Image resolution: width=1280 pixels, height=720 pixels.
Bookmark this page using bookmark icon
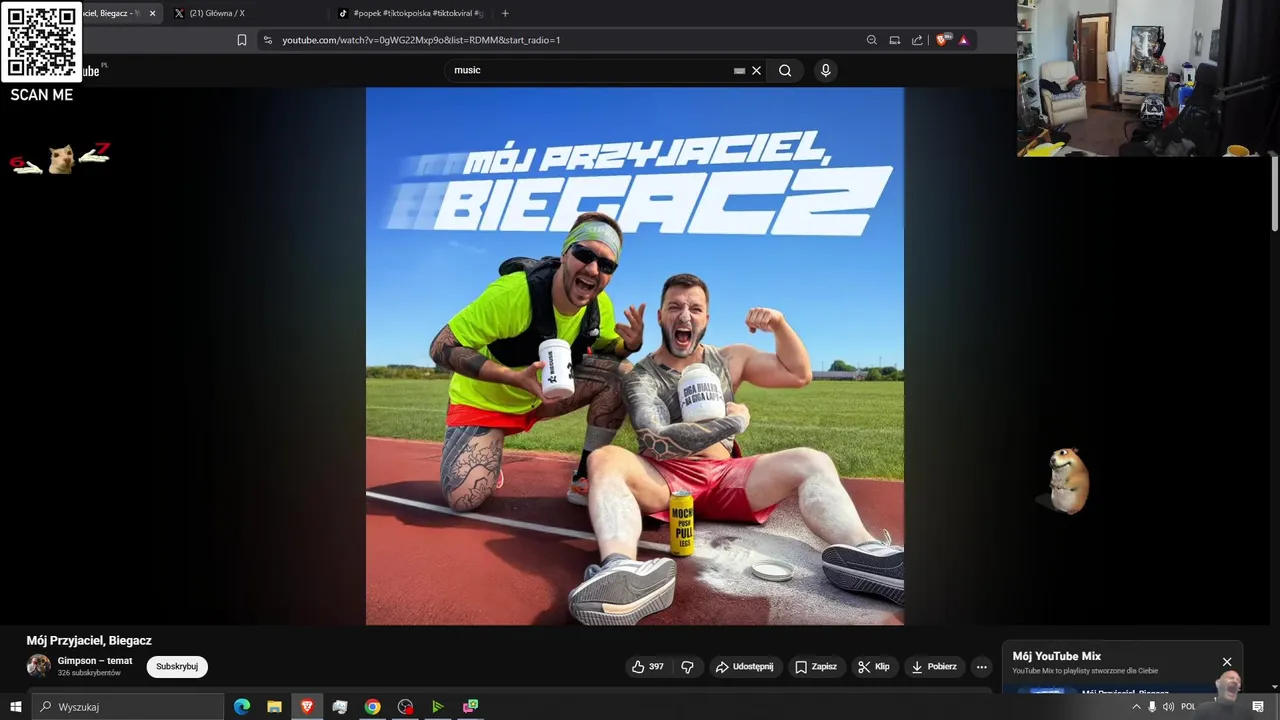[241, 40]
